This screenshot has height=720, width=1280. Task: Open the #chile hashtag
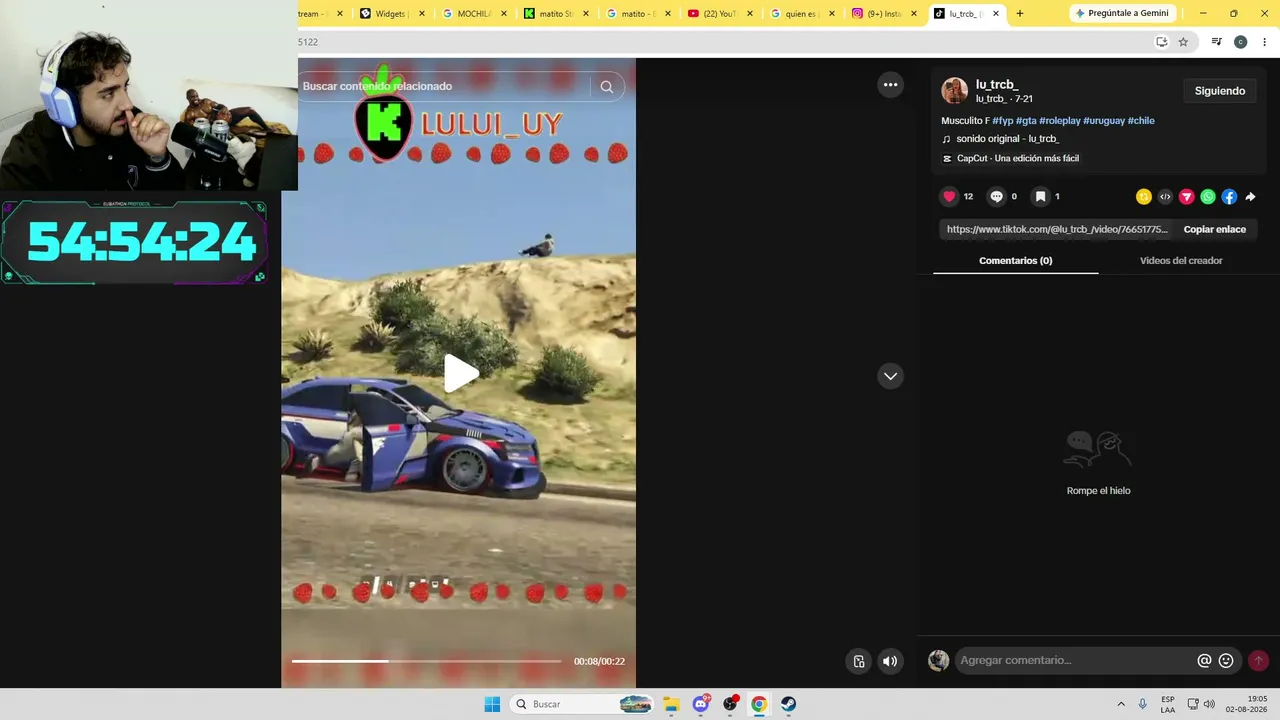[x=1141, y=121]
